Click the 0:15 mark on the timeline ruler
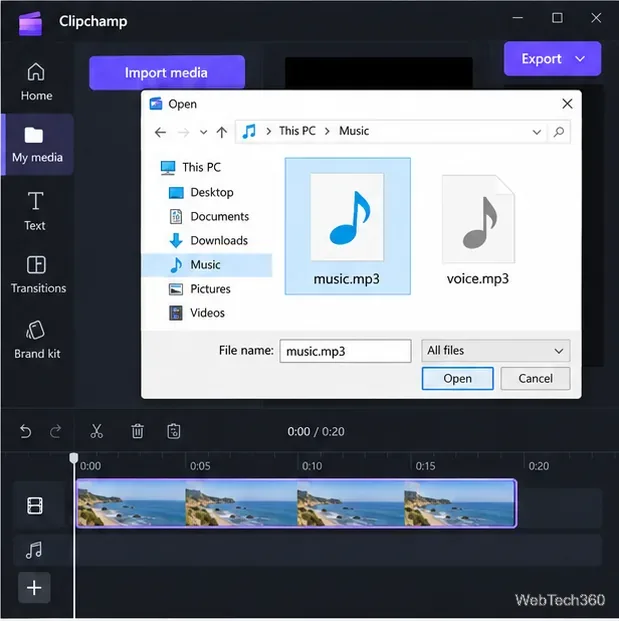 point(425,466)
